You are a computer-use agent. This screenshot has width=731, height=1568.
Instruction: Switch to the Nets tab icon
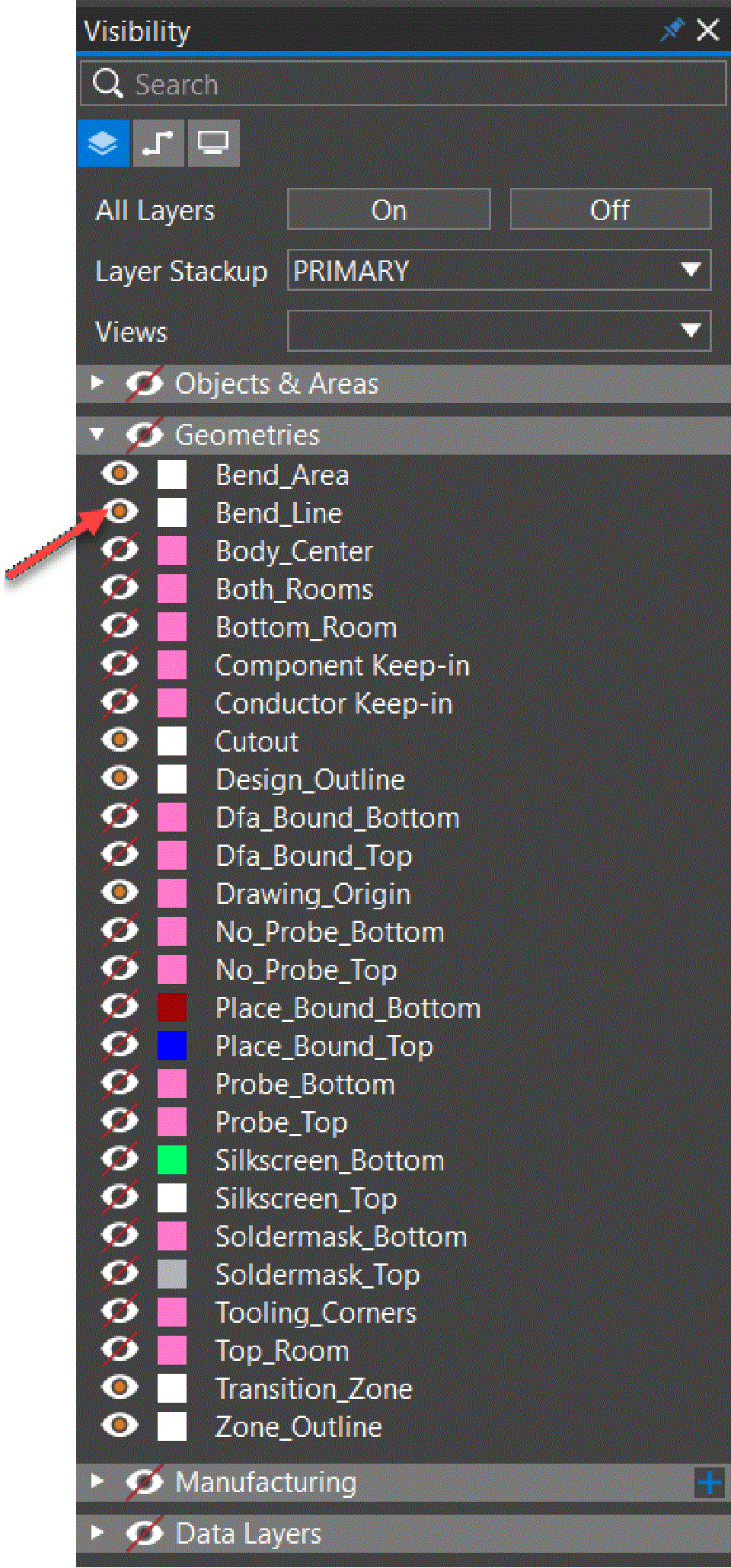click(x=158, y=143)
